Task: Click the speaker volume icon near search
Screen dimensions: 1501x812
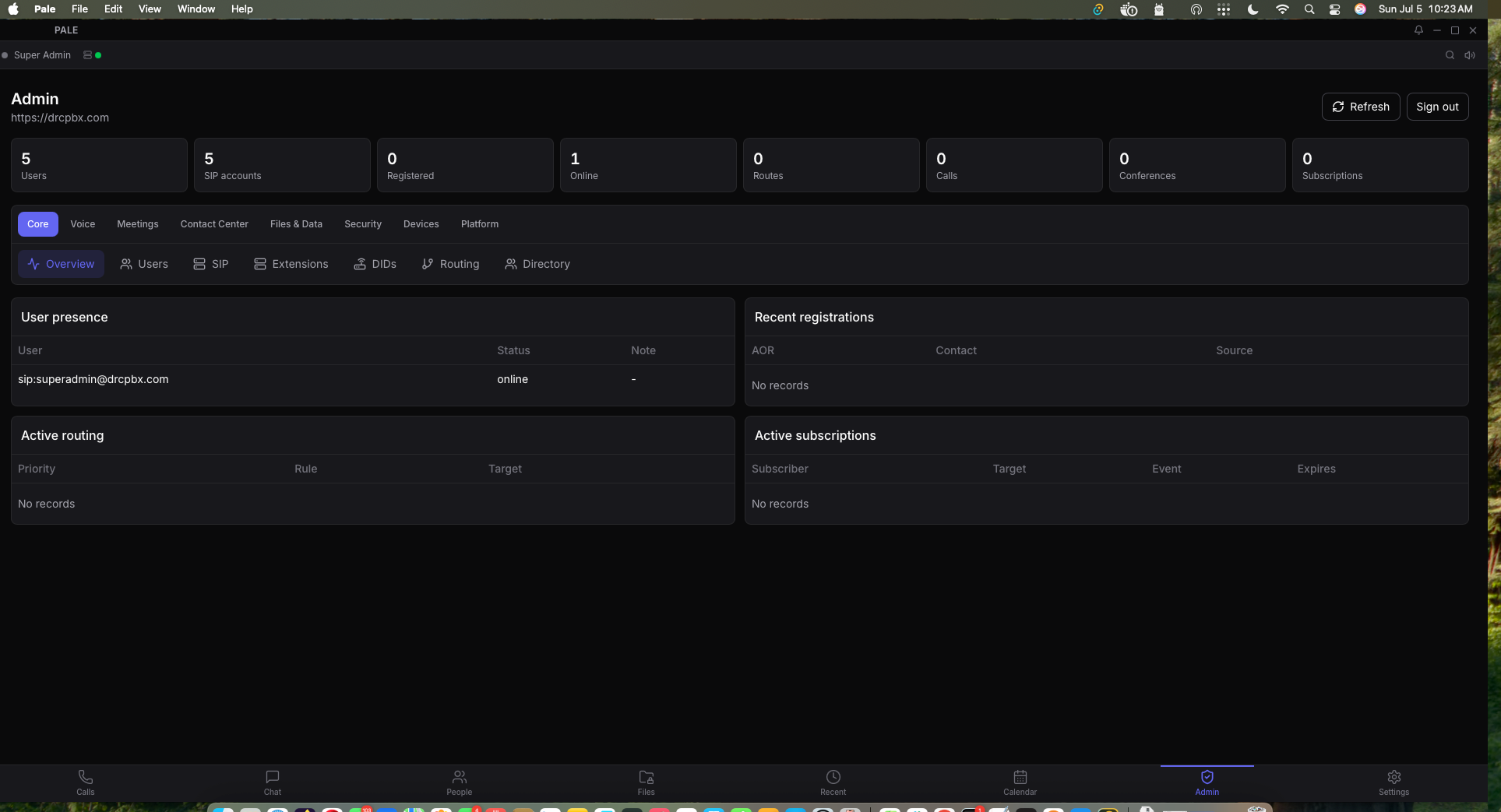Action: coord(1470,55)
